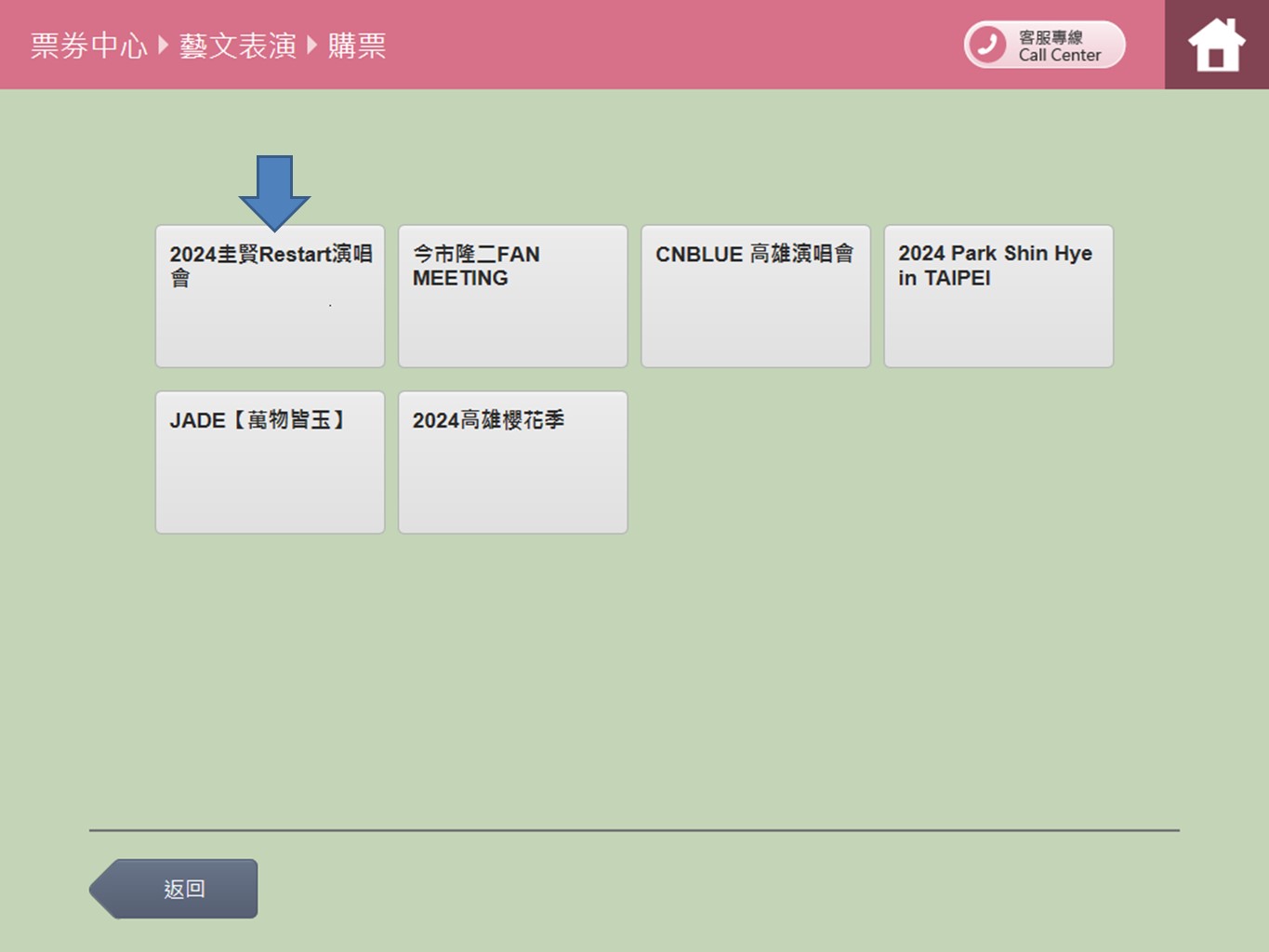Screen dimensions: 1269x952
Task: Pick 2024 Park Shin Hye in TAIPEI tile
Action: tap(998, 296)
